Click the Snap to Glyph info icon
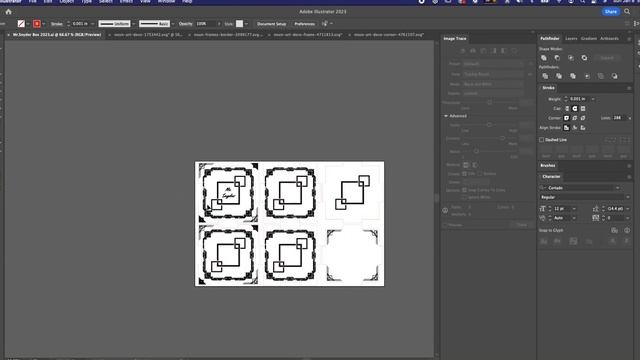 coord(627,230)
